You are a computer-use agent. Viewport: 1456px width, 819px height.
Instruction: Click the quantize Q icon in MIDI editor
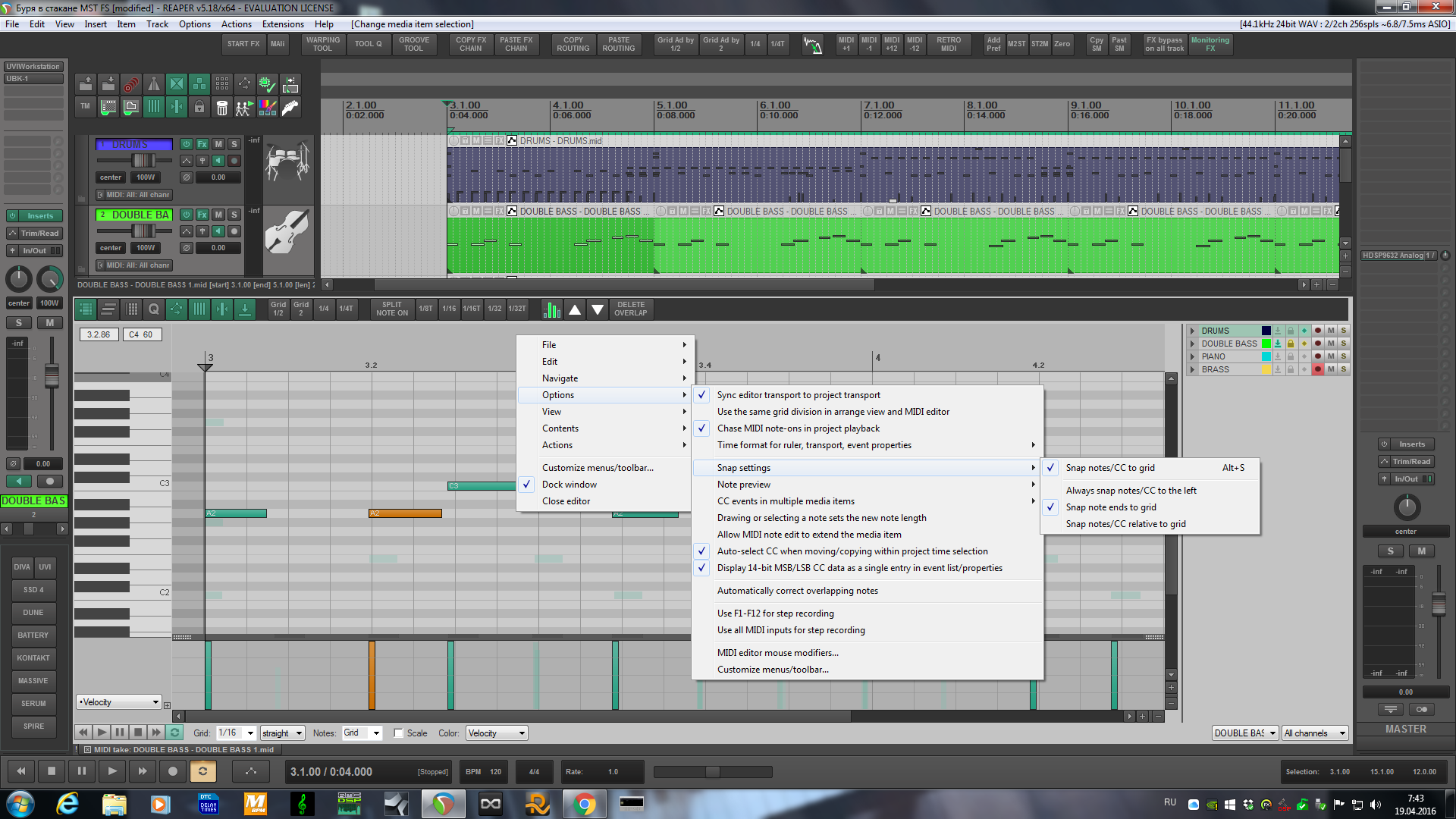(x=154, y=309)
